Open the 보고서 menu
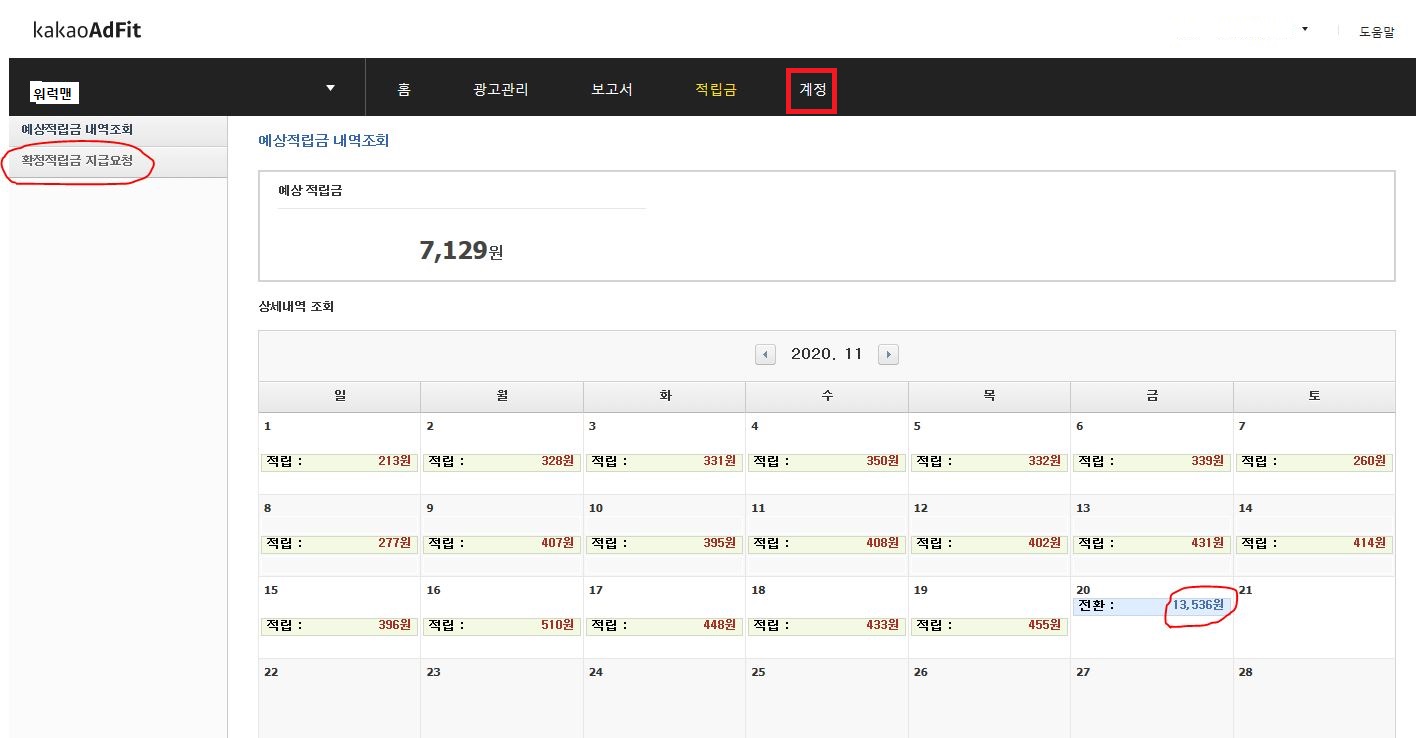The image size is (1416, 738). pyautogui.click(x=612, y=90)
